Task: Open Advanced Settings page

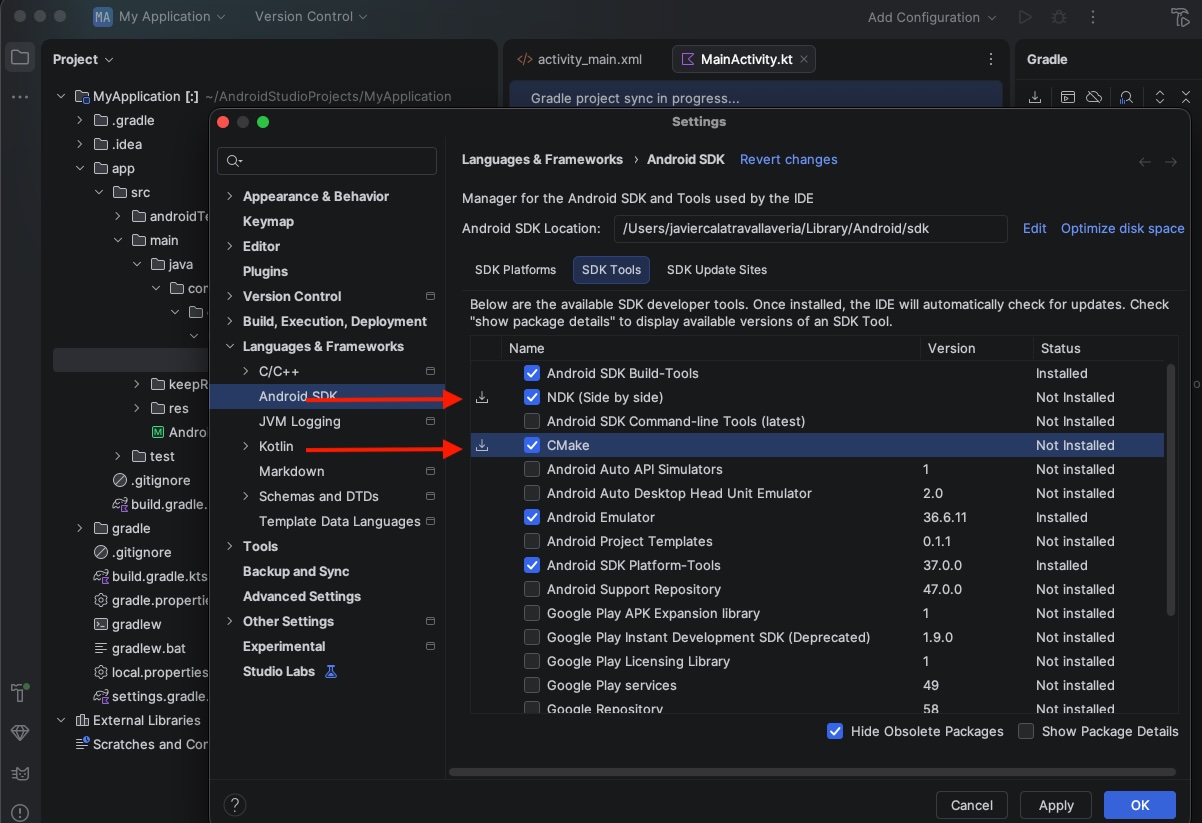Action: (302, 596)
